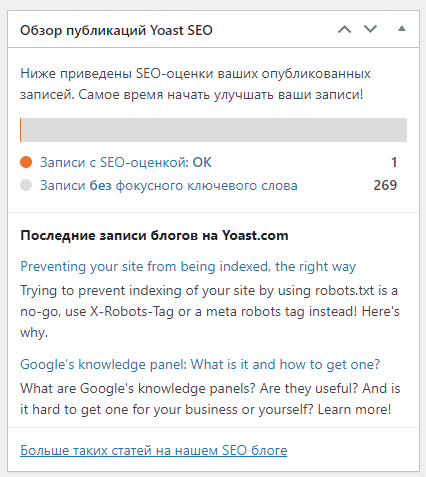Open 'Больше таких статей на нашем SEO блоге'
This screenshot has width=426, height=477.
click(154, 450)
